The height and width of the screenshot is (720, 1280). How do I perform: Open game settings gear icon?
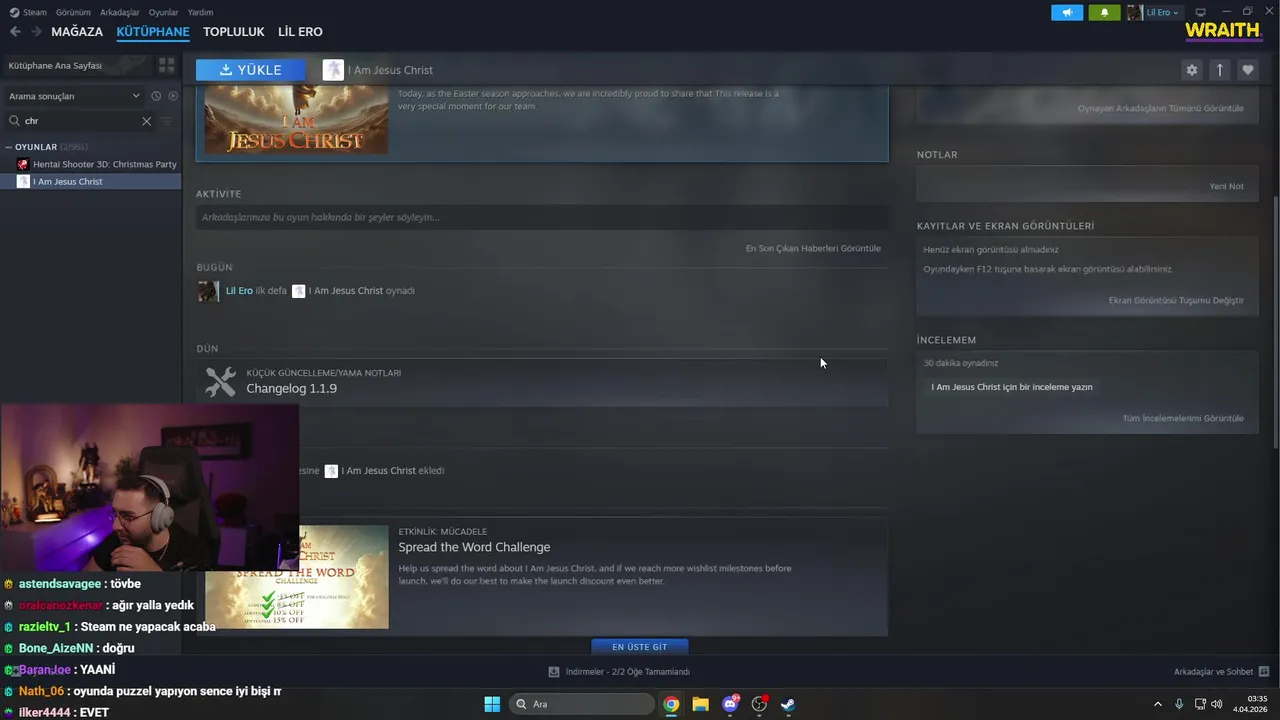(1191, 70)
